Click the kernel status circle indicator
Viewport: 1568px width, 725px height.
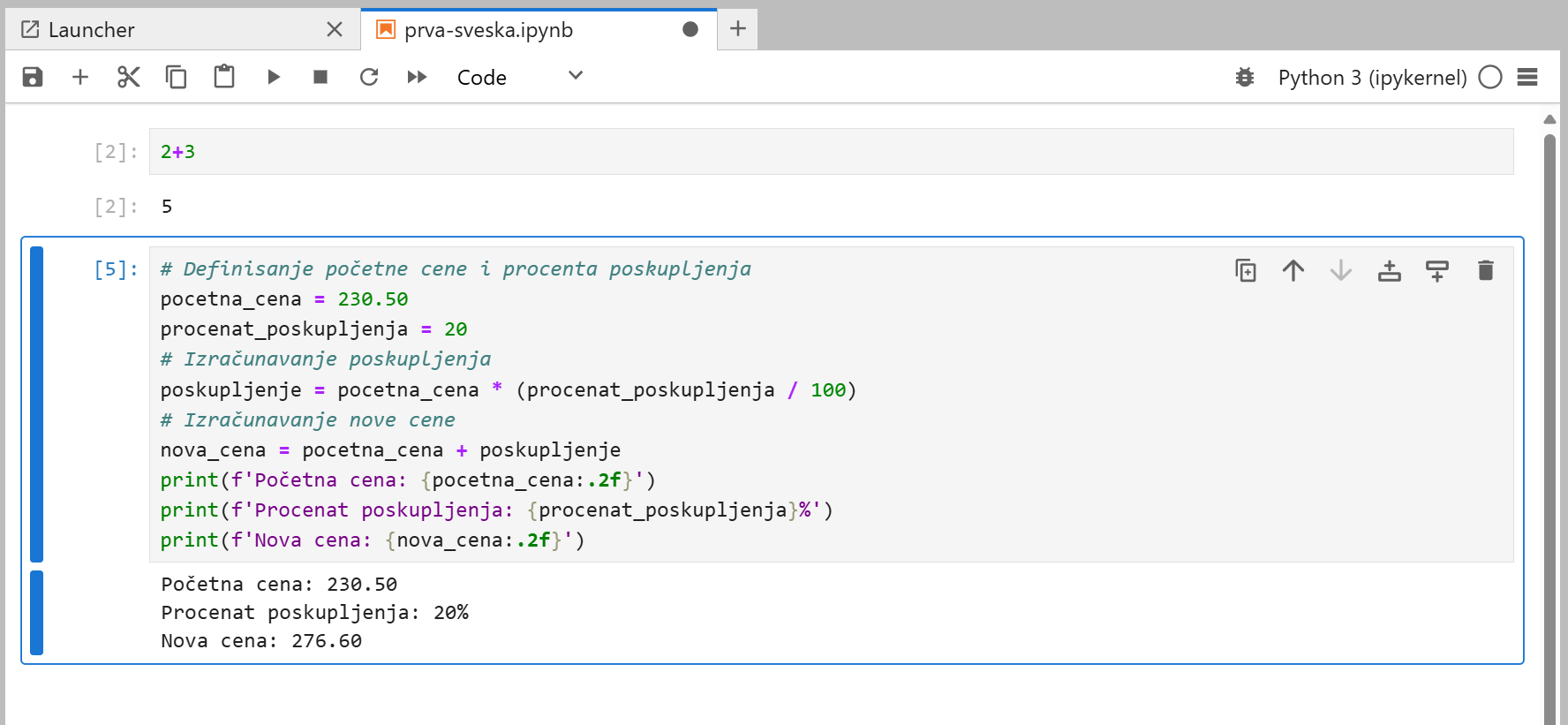(1490, 77)
